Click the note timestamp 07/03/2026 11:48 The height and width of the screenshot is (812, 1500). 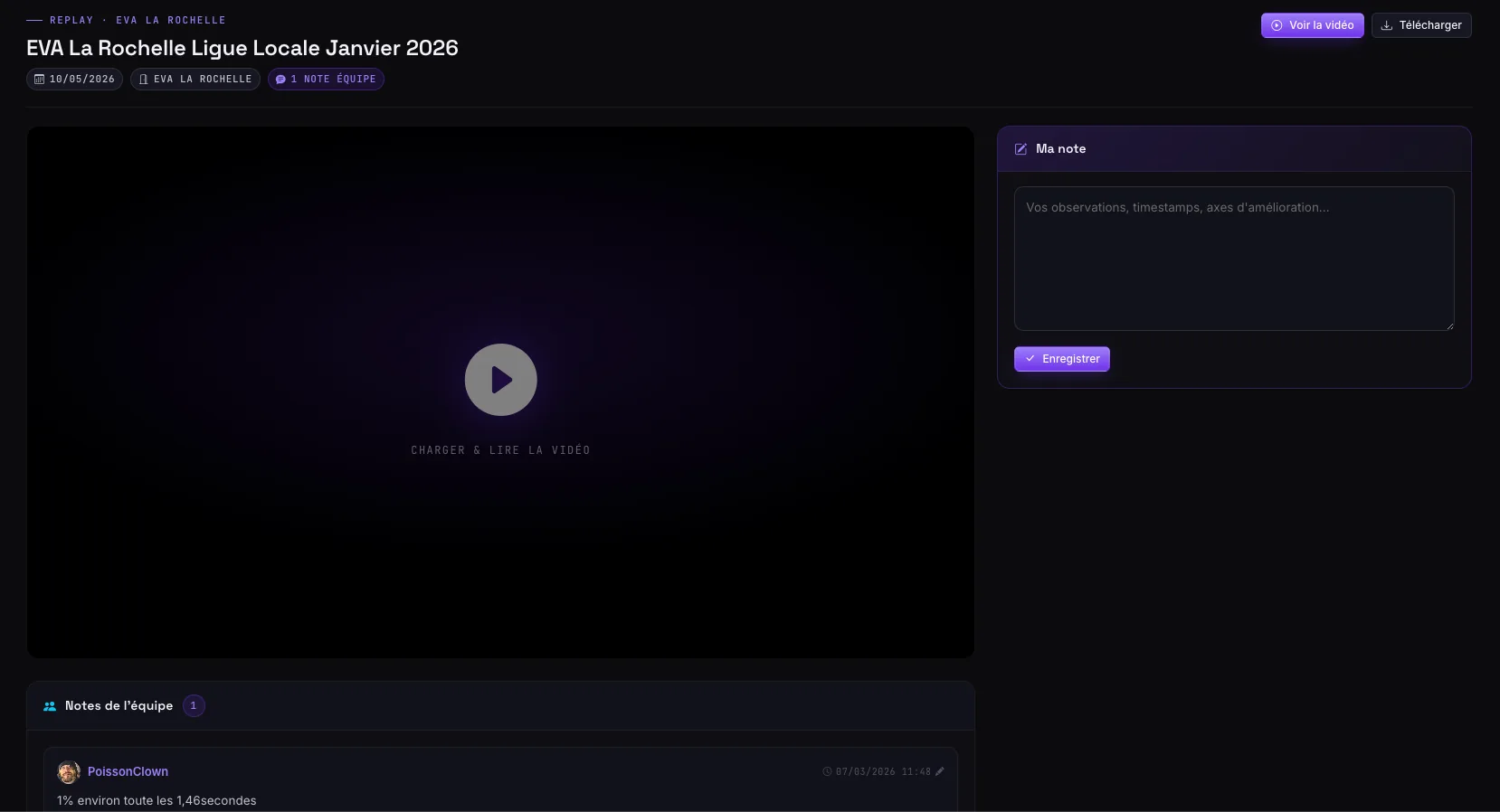tap(883, 771)
